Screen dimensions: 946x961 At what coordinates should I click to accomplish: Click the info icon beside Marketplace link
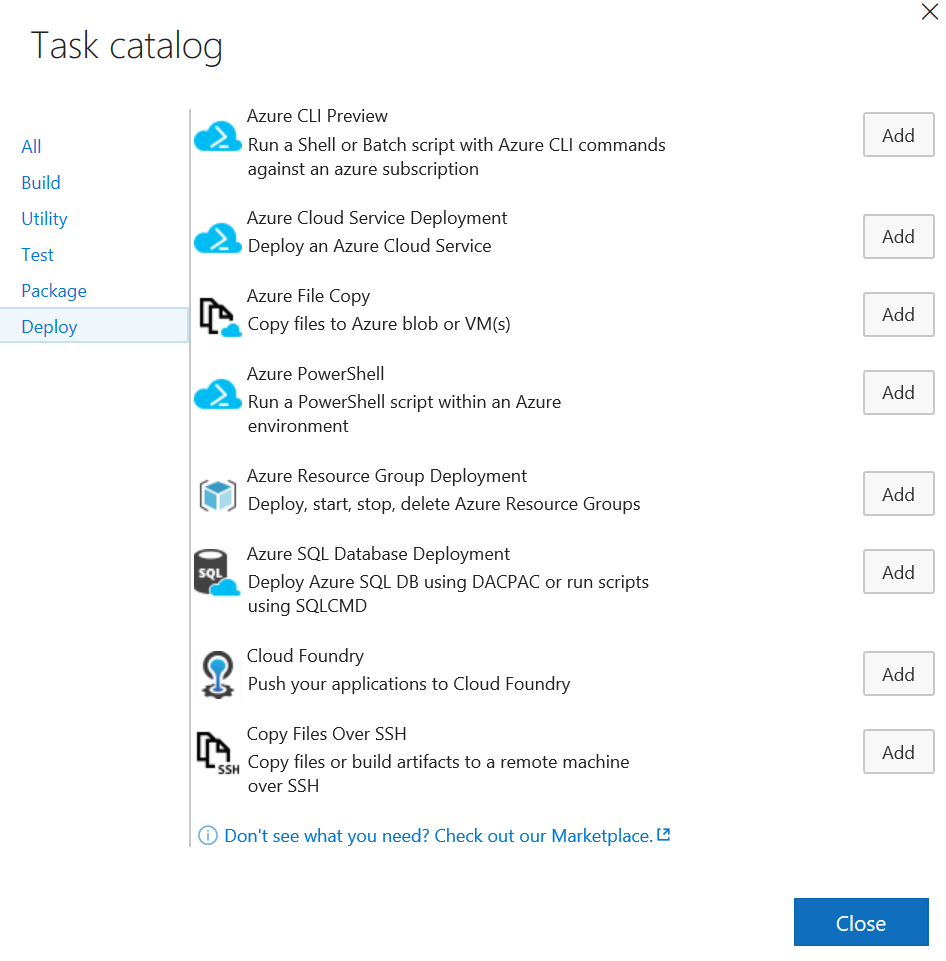point(208,835)
